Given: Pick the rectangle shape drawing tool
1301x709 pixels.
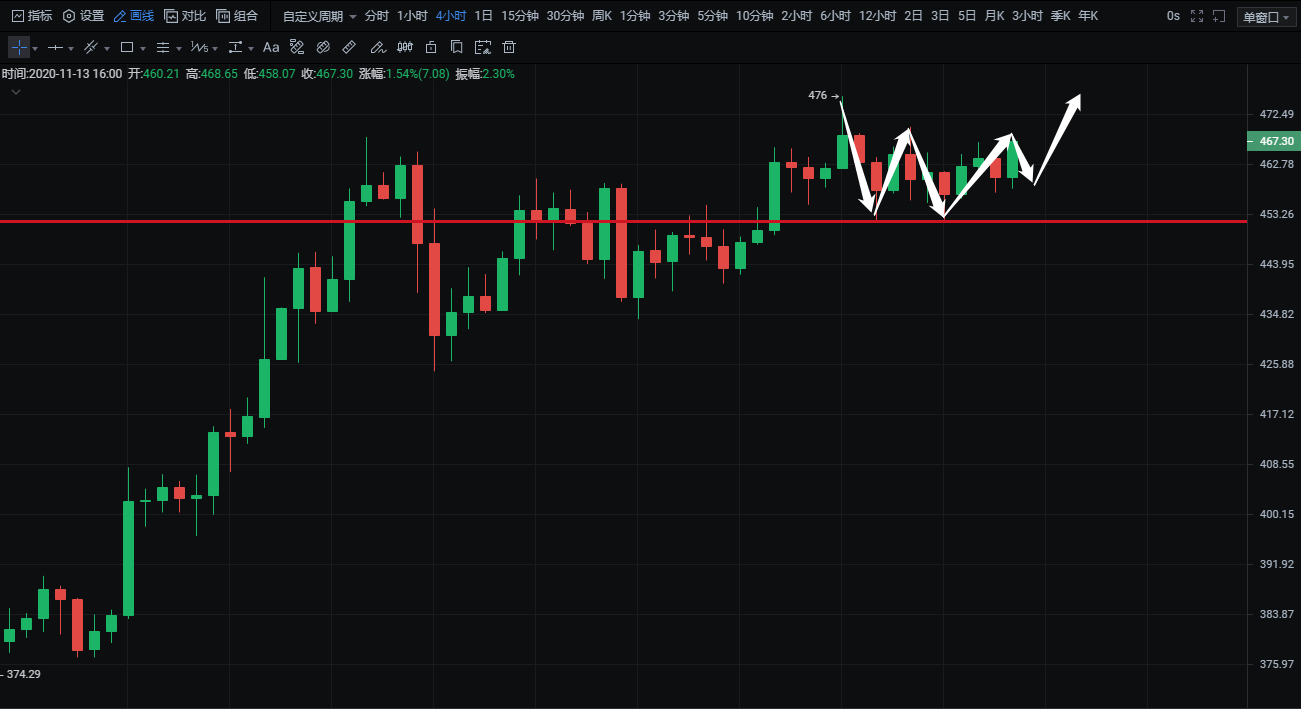Looking at the screenshot, I should point(127,47).
